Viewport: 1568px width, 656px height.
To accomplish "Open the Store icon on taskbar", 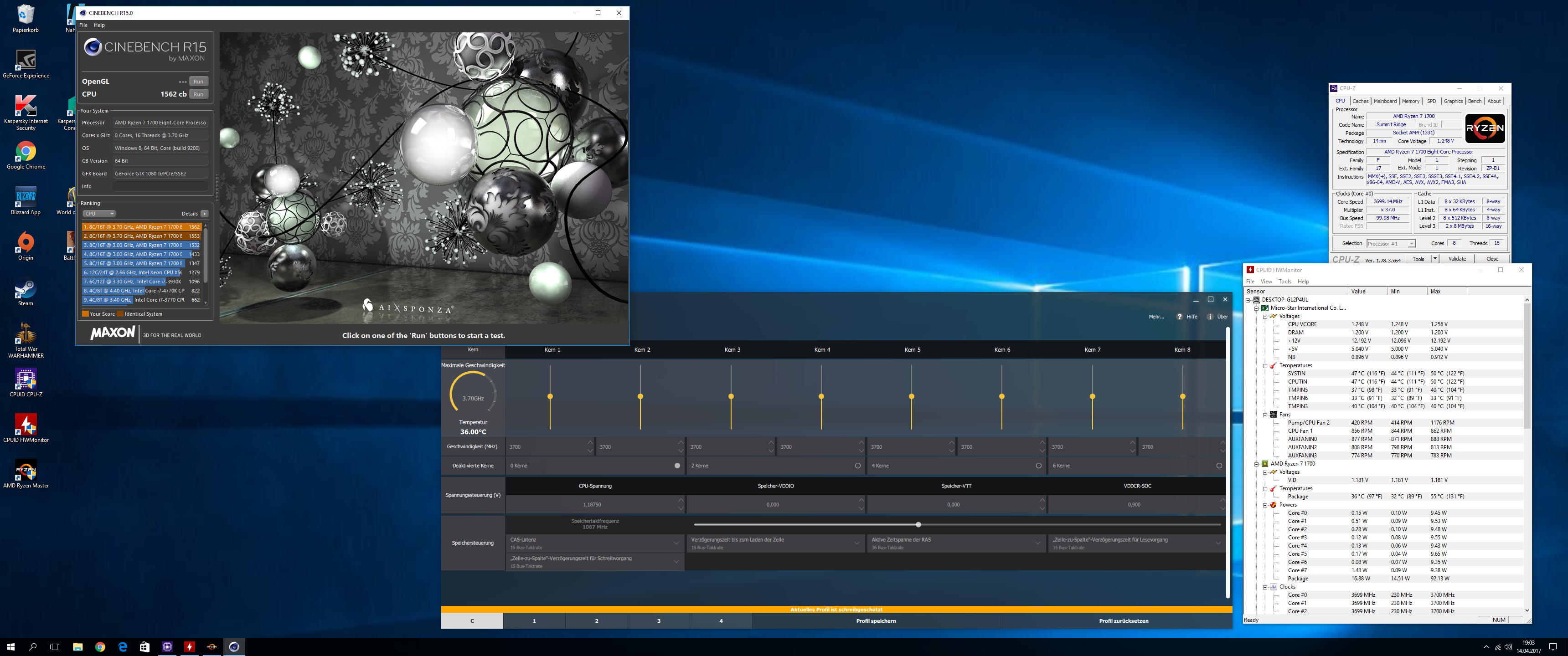I will (144, 646).
